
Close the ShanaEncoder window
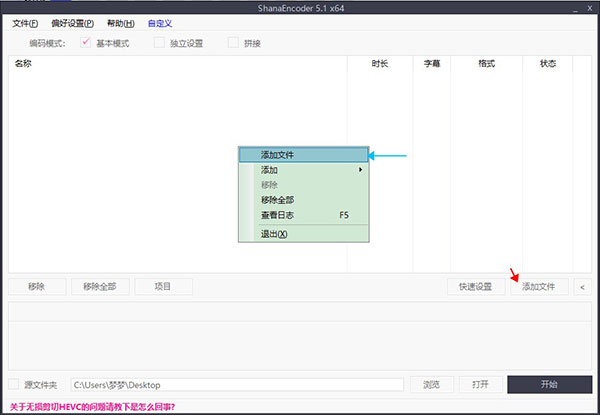(590, 8)
